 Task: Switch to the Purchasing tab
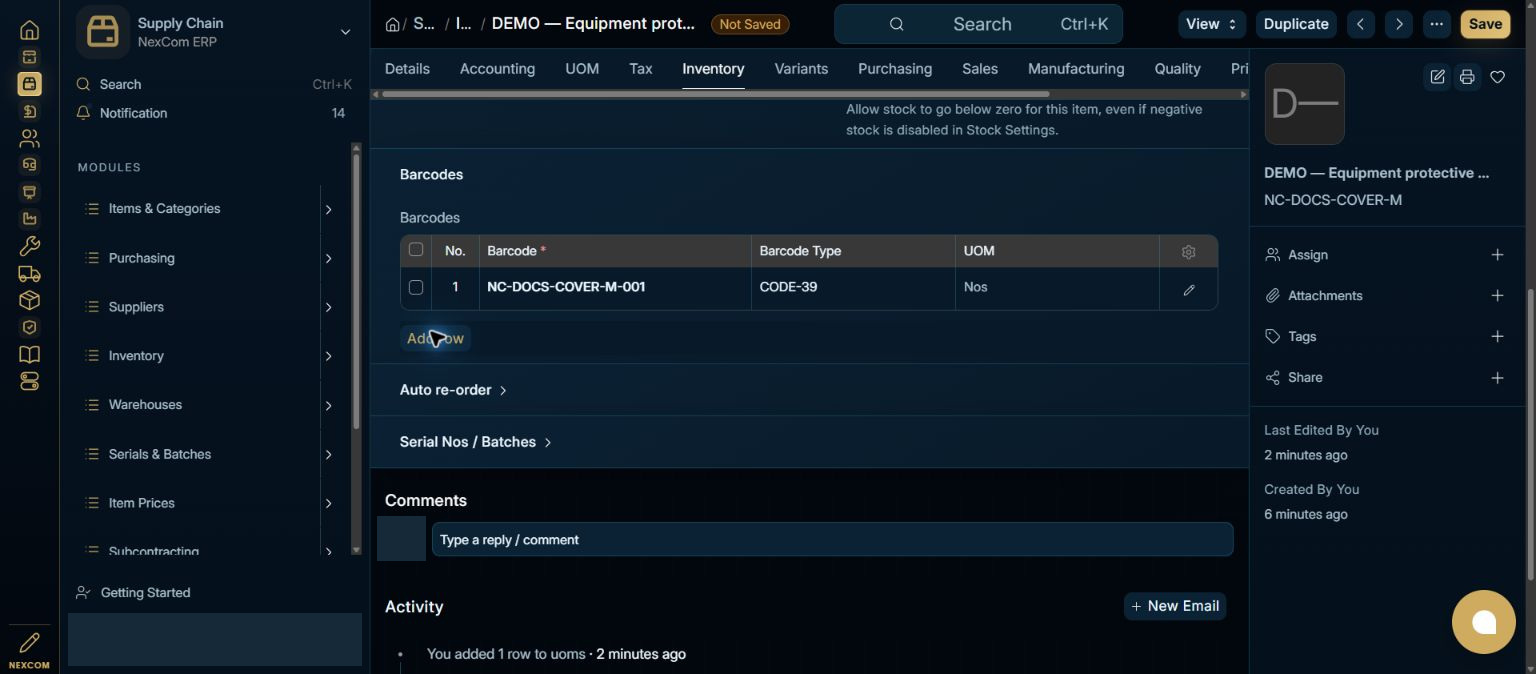(x=895, y=69)
